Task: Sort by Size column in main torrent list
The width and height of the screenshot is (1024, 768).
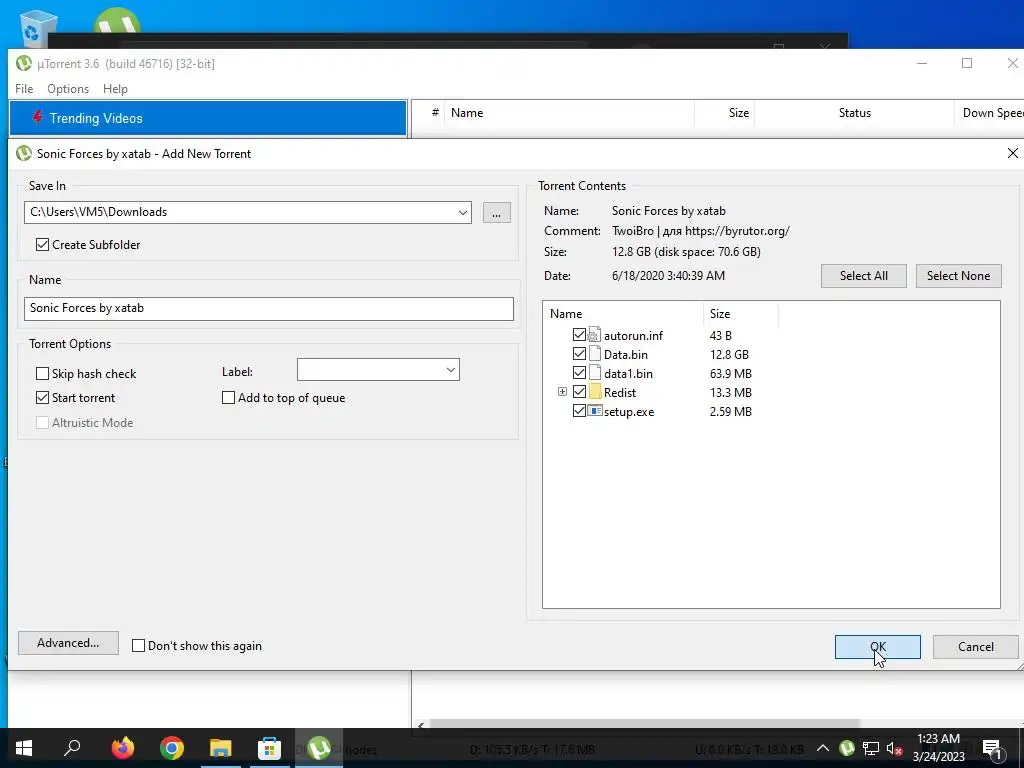Action: [x=724, y=113]
